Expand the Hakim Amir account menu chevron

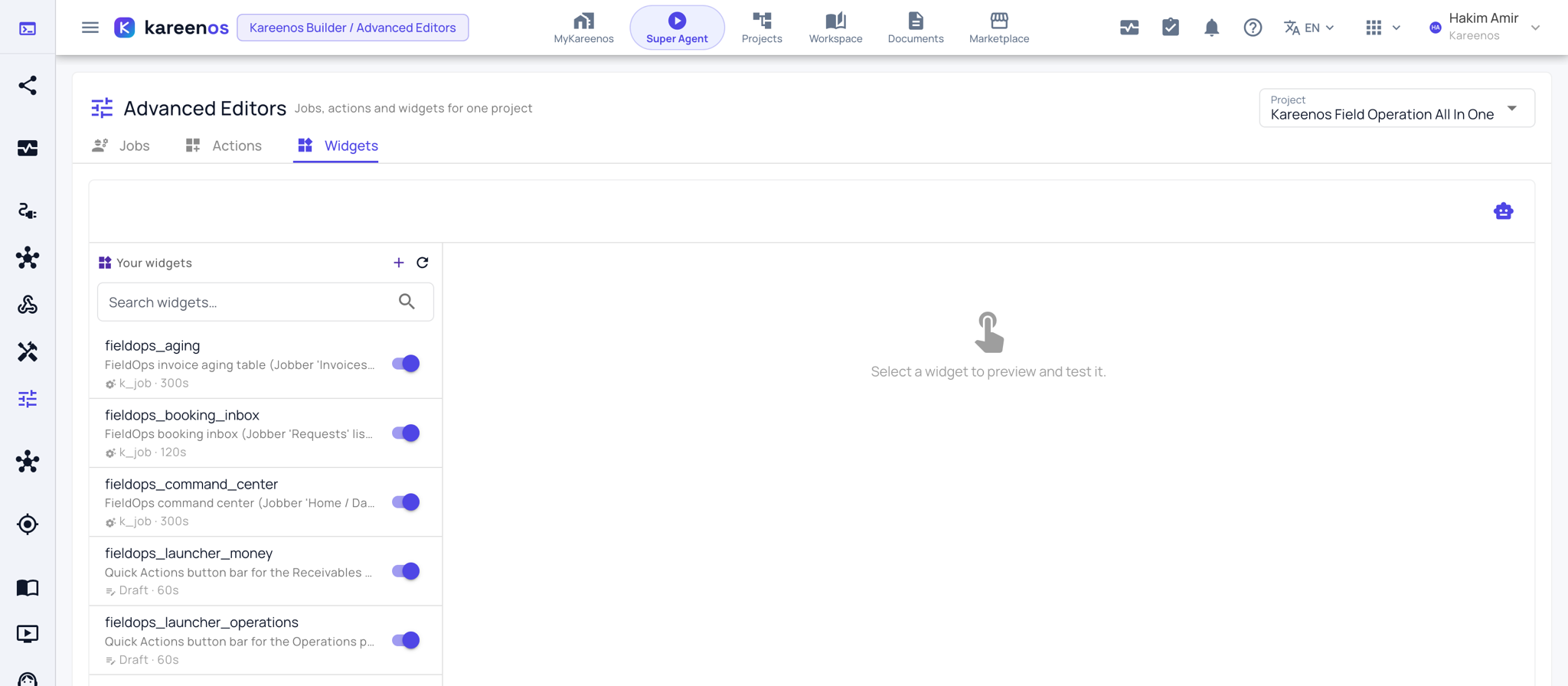(1535, 28)
